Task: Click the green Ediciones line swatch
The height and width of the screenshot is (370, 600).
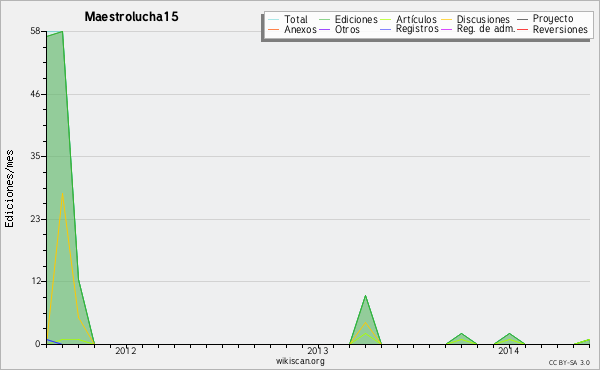Action: [324, 20]
